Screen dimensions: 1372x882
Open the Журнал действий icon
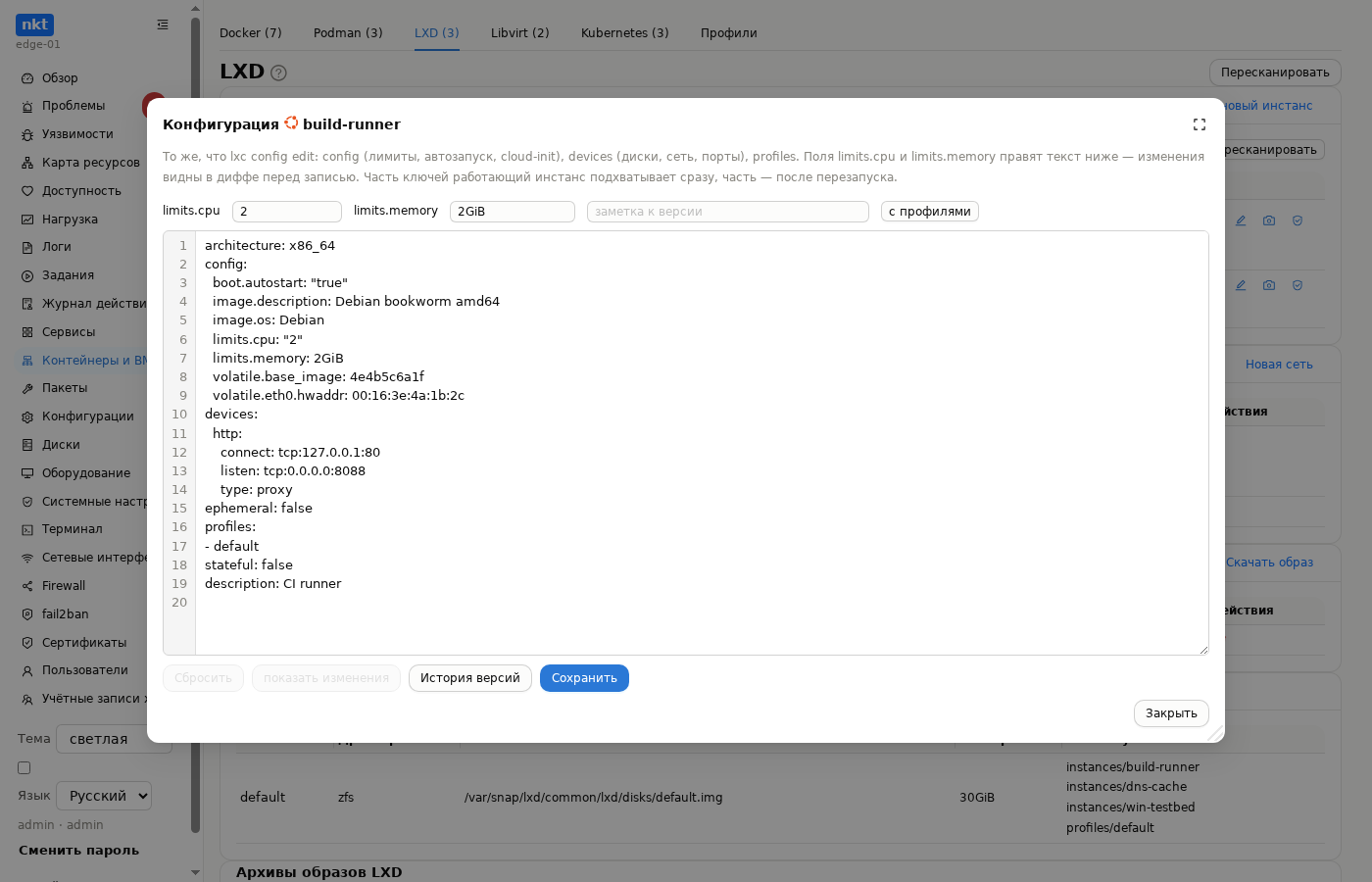27,304
